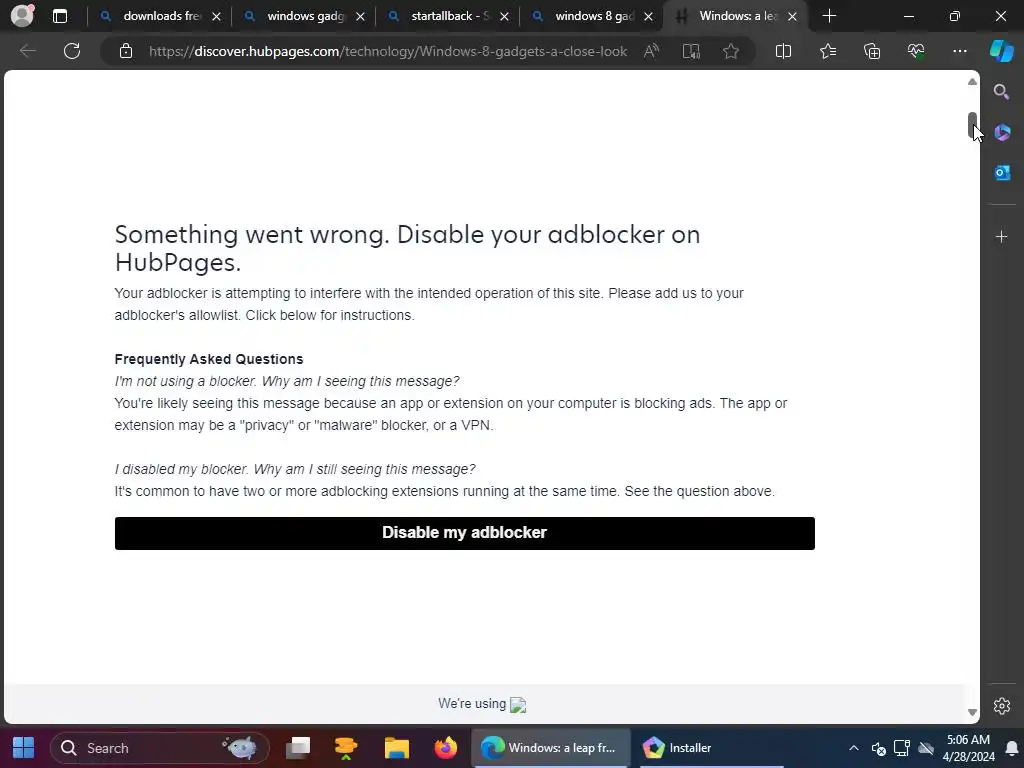This screenshot has width=1024, height=768.
Task: Click the taskbar Search box
Action: click(159, 748)
